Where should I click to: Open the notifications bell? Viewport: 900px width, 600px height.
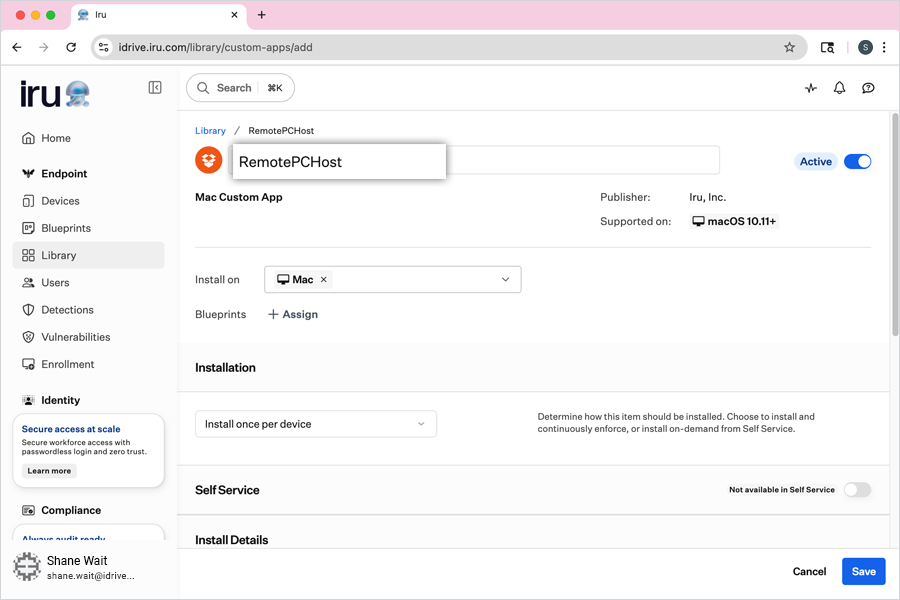point(840,88)
